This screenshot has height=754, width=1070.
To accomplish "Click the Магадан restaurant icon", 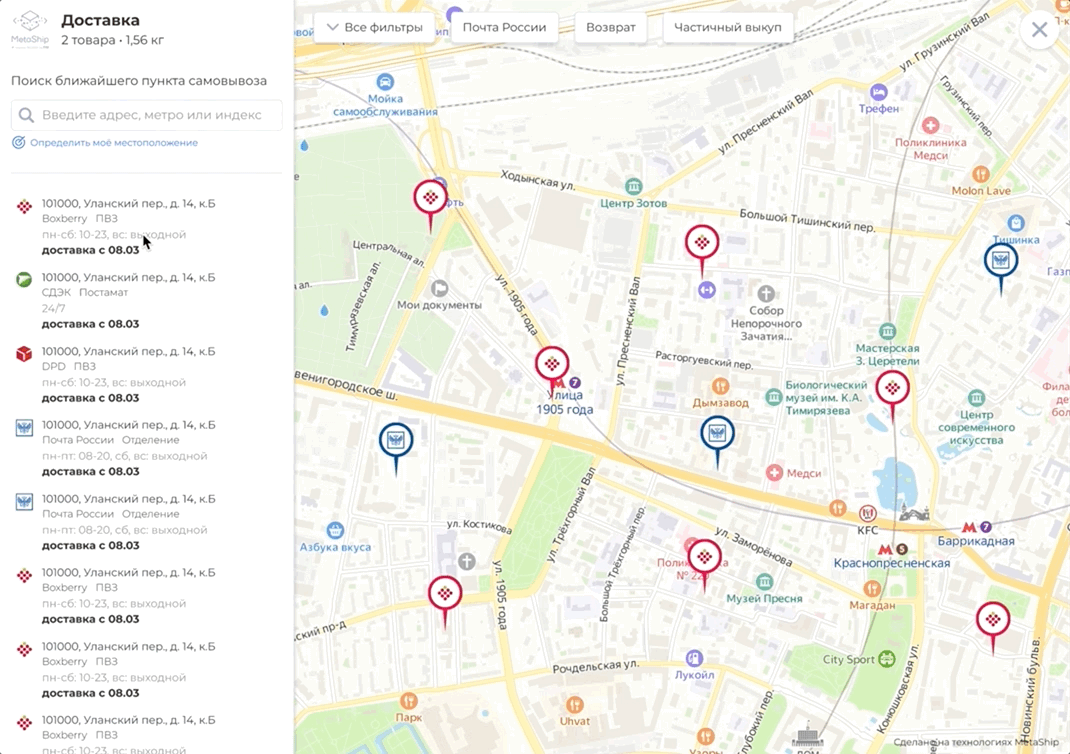I will point(871,589).
